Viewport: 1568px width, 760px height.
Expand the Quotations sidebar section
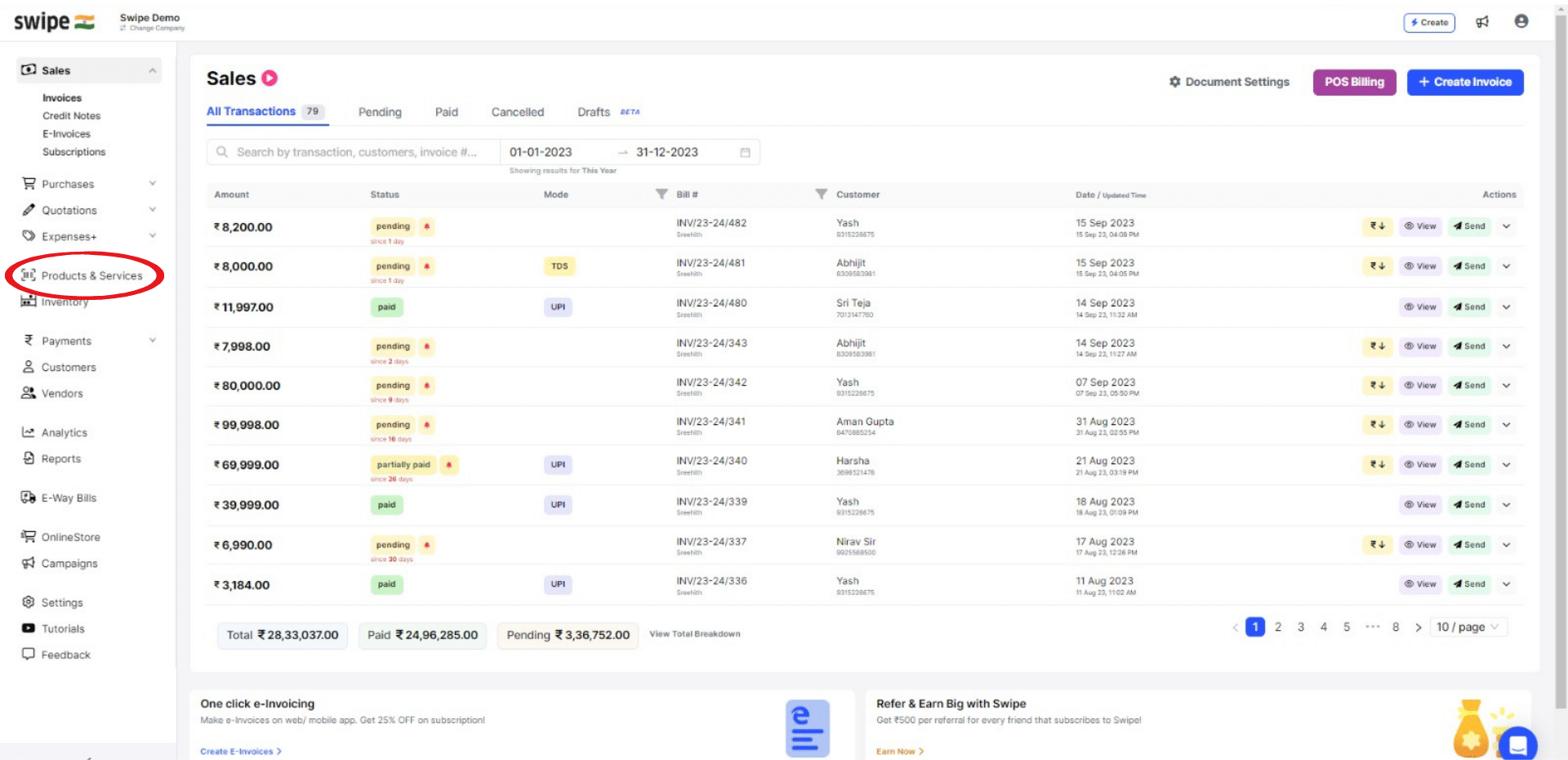[x=152, y=210]
